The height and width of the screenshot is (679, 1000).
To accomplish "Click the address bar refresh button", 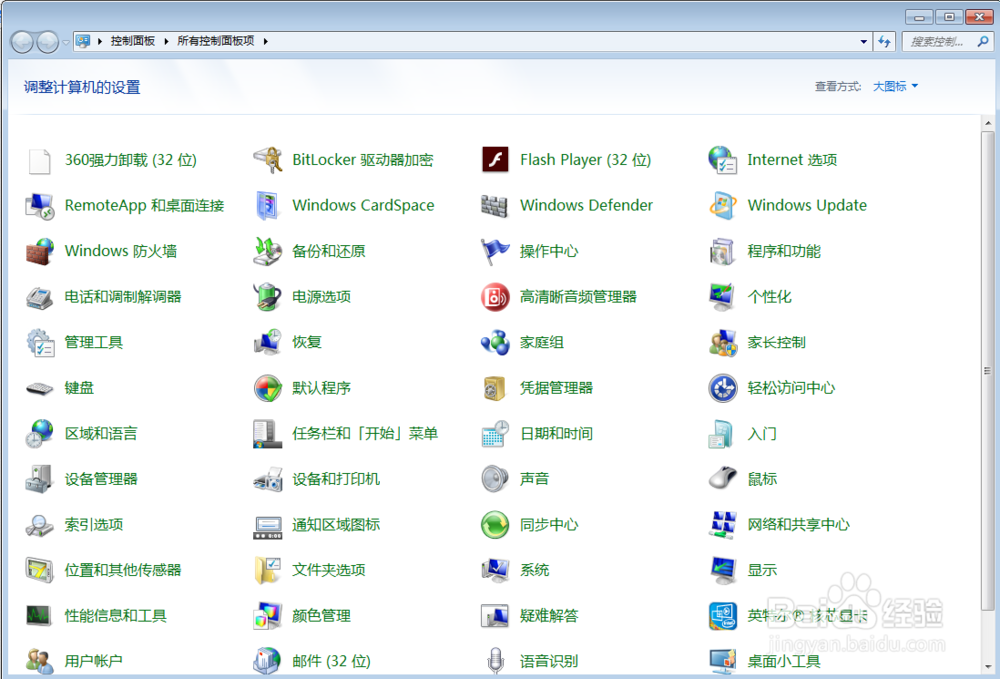I will click(885, 41).
